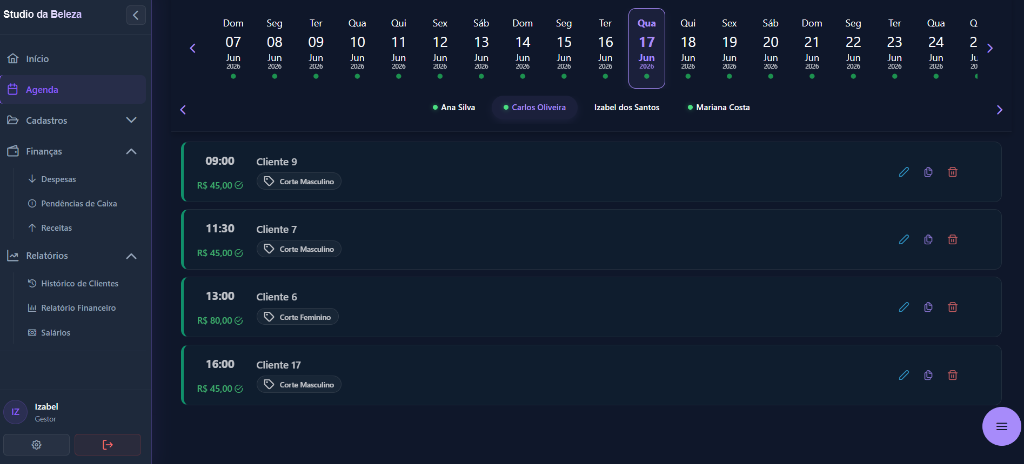Image resolution: width=1024 pixels, height=464 pixels.
Task: Delete the 09:00 Cliente 9 appointment
Action: (953, 172)
